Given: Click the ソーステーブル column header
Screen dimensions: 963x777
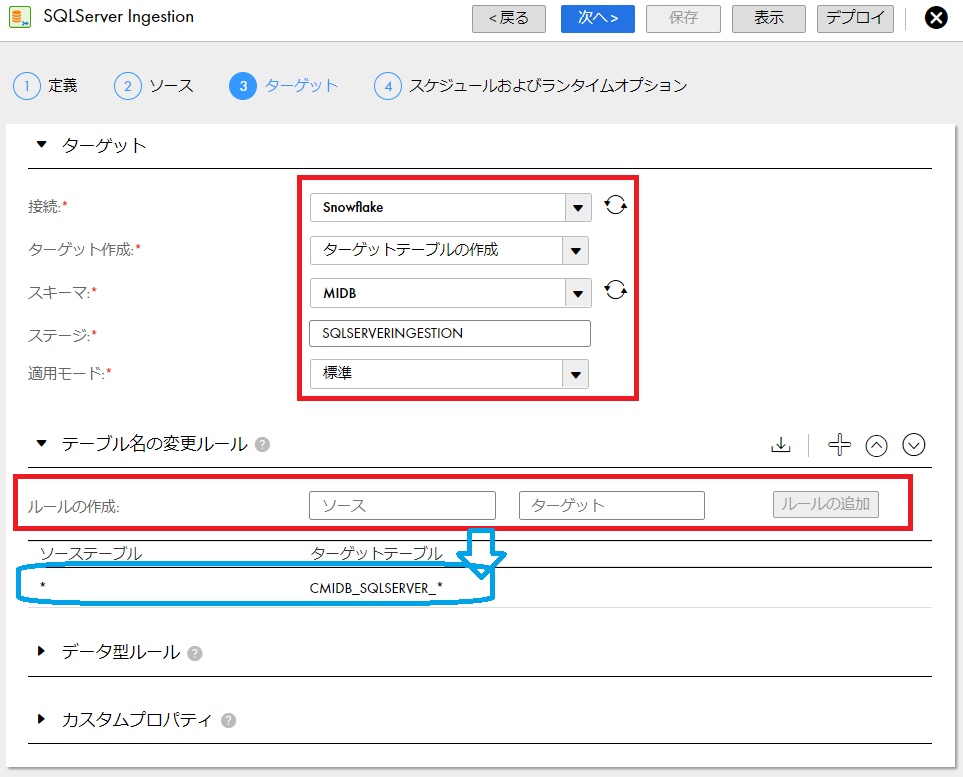Looking at the screenshot, I should click(91, 553).
